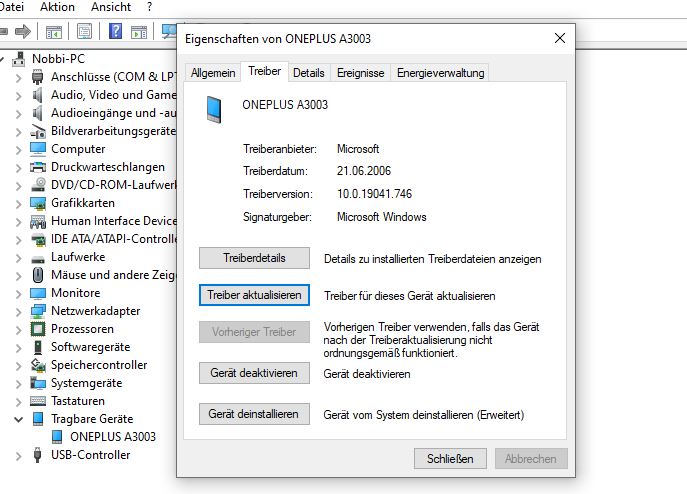Click the Bildverarbeitungsgeräte scanner icon
This screenshot has height=494, width=687.
38,131
